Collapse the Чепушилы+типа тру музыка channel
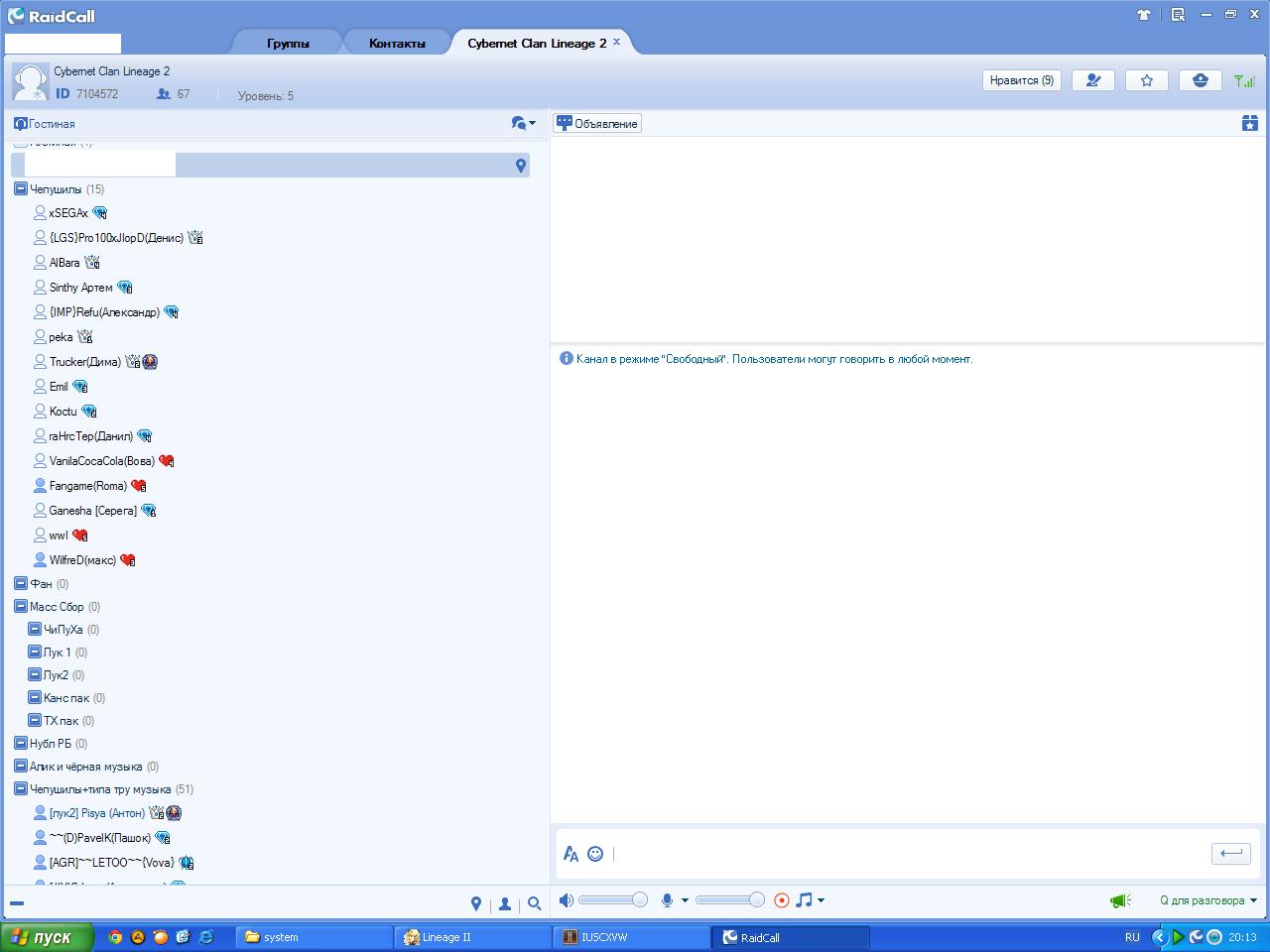 pyautogui.click(x=20, y=788)
